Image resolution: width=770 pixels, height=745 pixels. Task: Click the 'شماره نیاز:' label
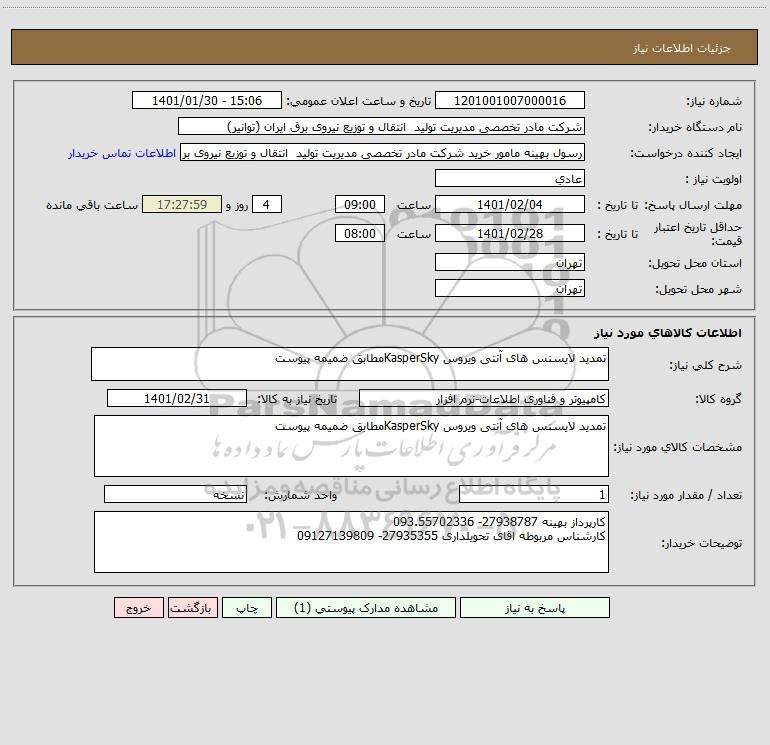(x=714, y=102)
